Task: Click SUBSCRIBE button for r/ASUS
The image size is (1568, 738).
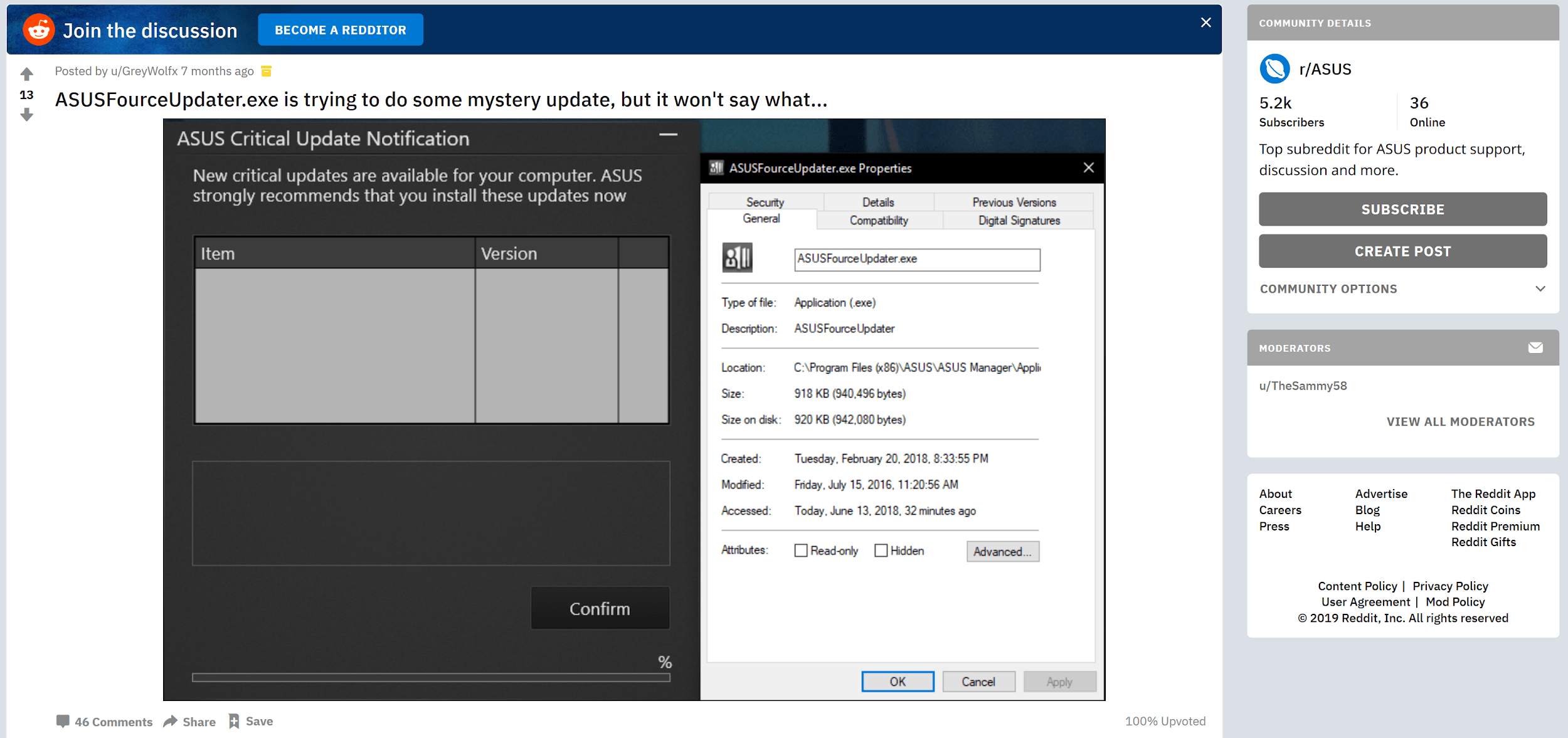Action: tap(1402, 209)
